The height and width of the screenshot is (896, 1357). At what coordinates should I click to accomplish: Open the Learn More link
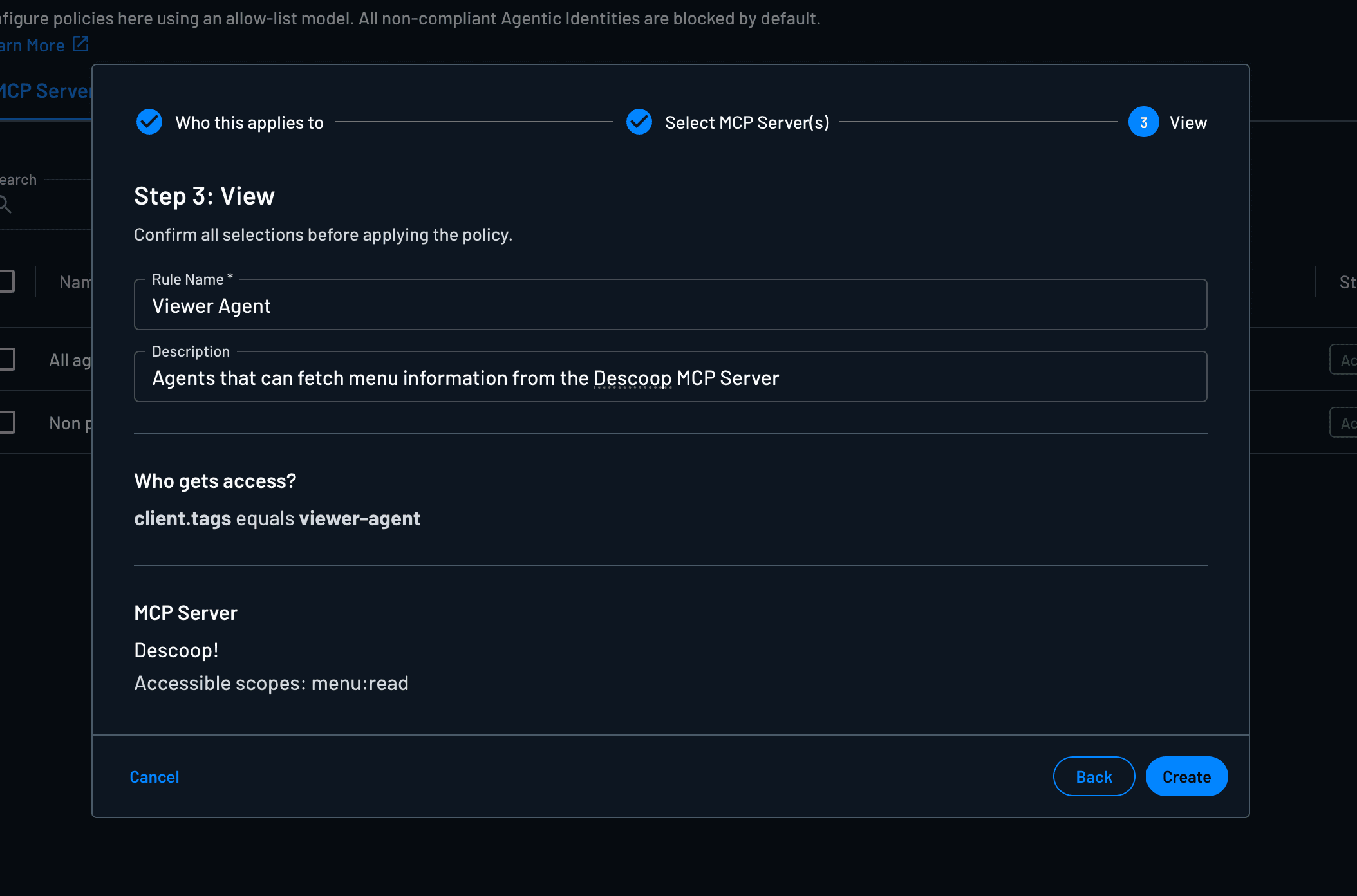pos(32,44)
